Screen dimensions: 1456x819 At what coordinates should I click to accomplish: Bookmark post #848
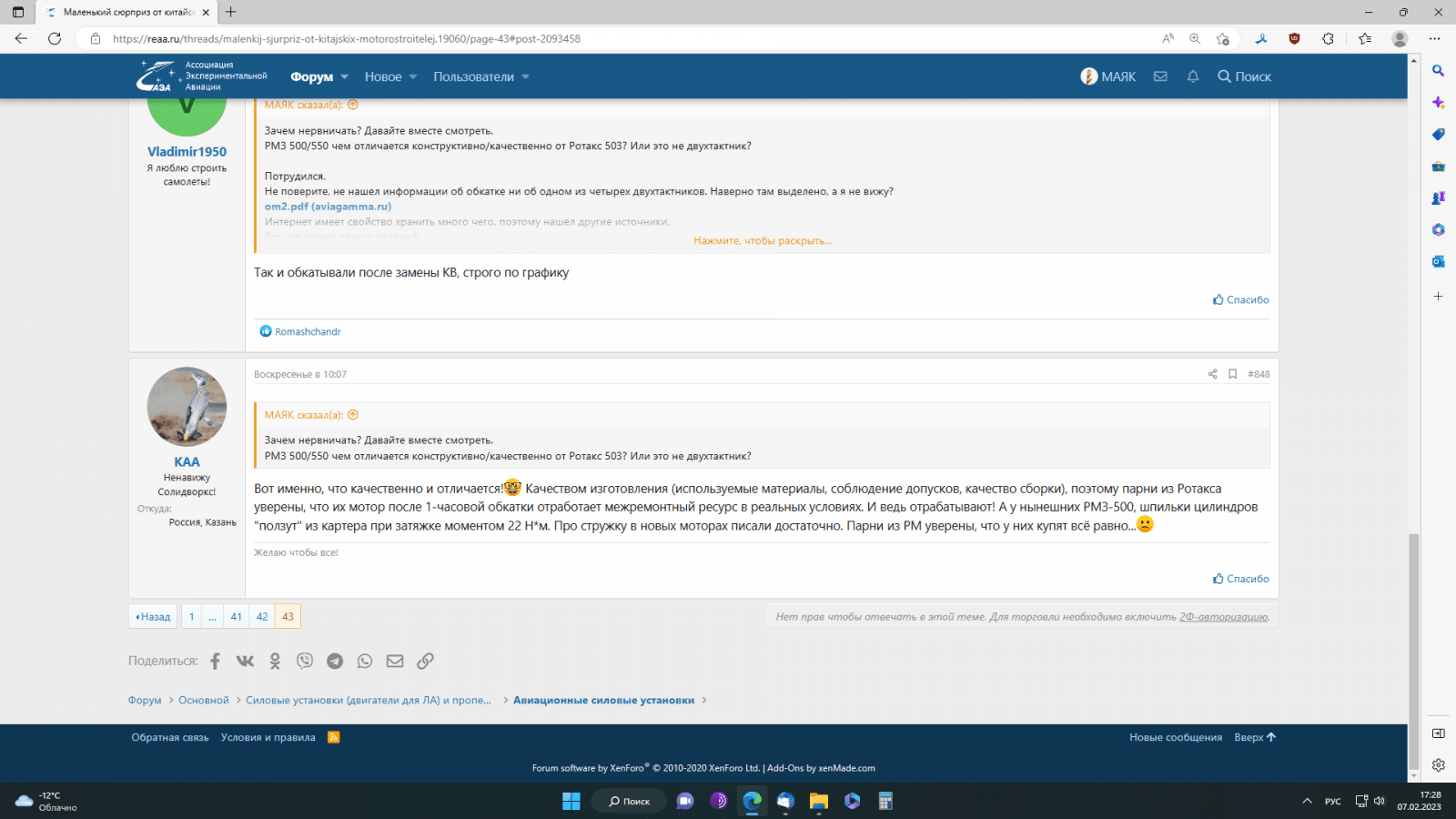point(1232,374)
